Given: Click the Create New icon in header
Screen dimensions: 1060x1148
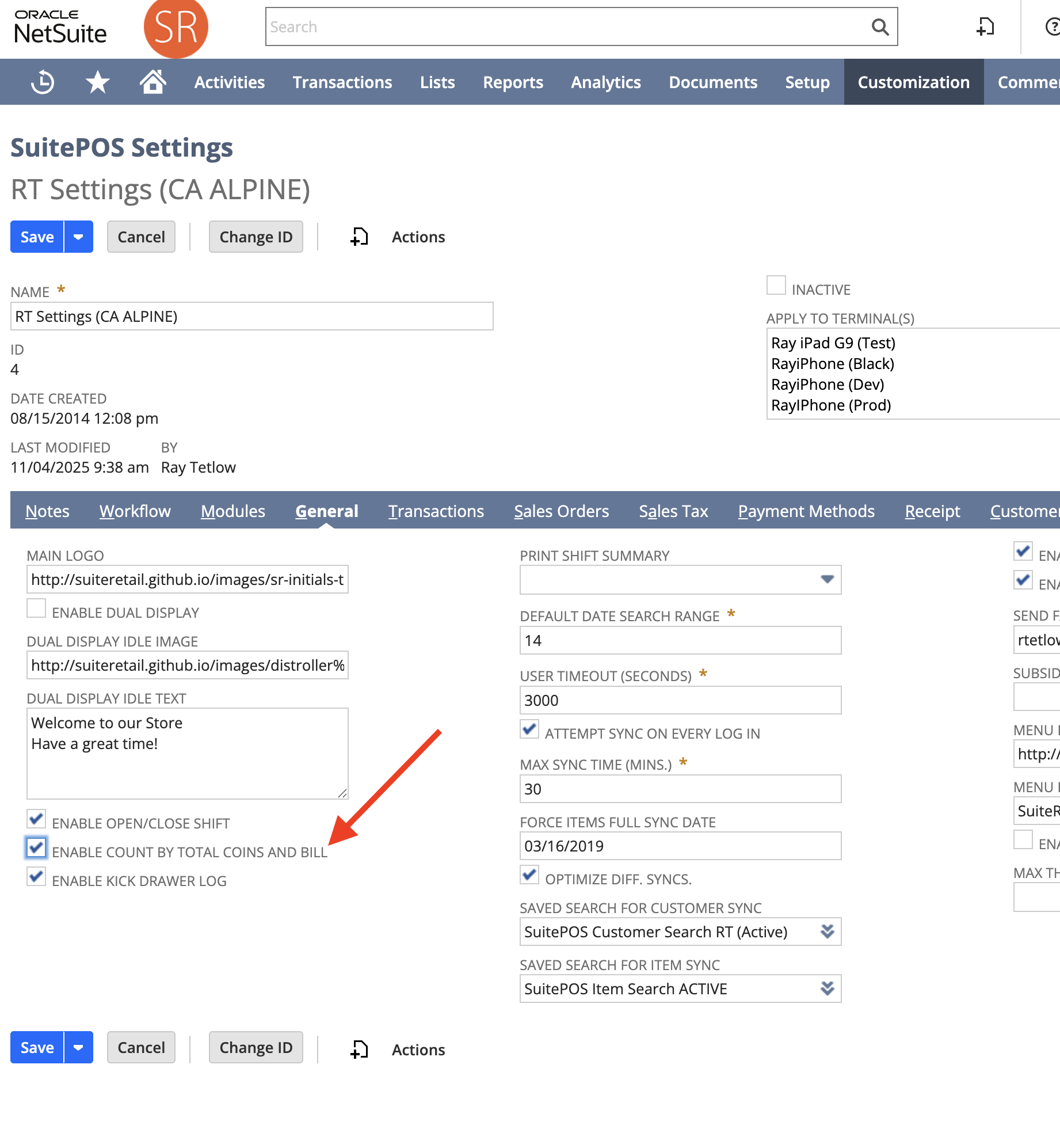Looking at the screenshot, I should (x=985, y=27).
